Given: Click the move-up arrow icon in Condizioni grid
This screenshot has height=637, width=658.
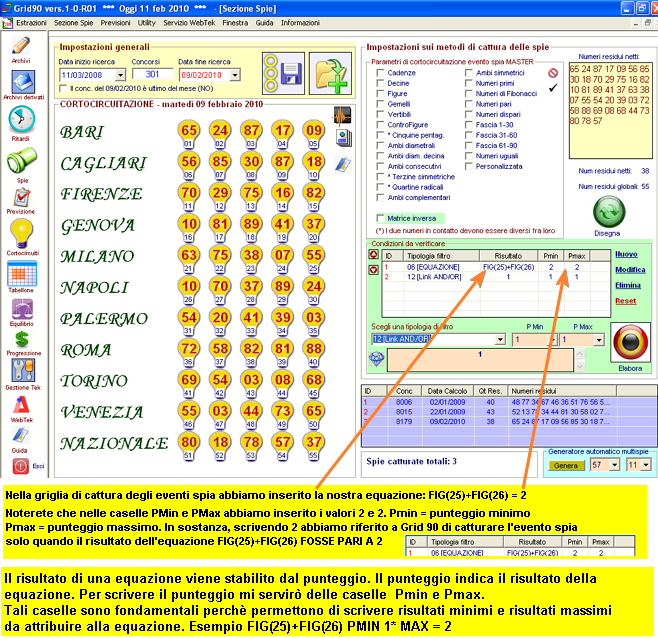Looking at the screenshot, I should coord(373,255).
